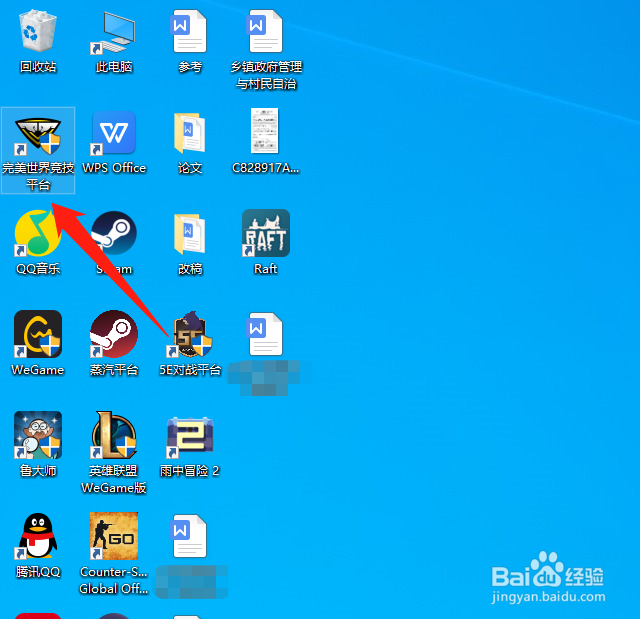
Task: Launch 蒸汽平台 Steam China shortcut
Action: [114, 334]
